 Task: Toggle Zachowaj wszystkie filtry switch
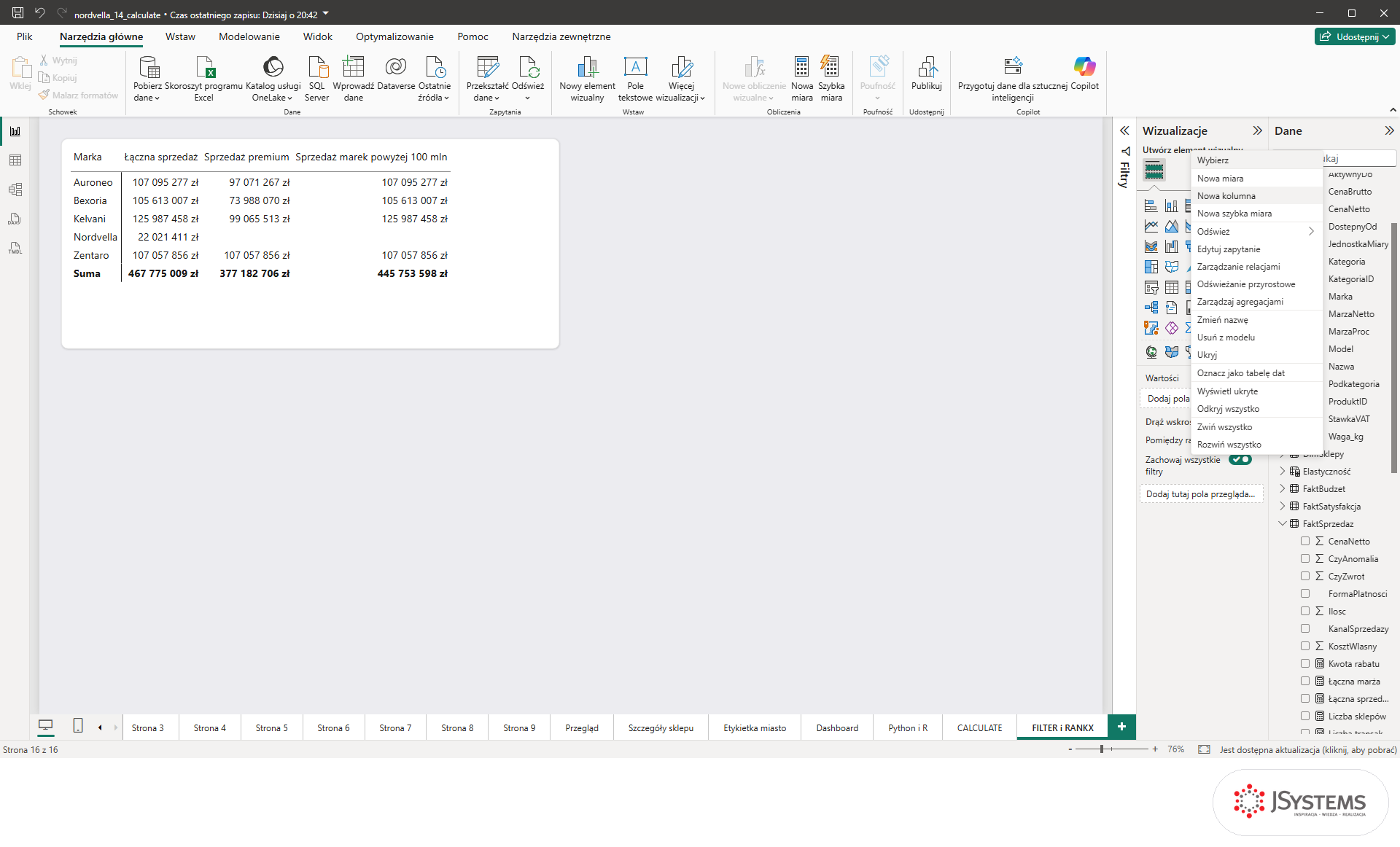[1240, 460]
